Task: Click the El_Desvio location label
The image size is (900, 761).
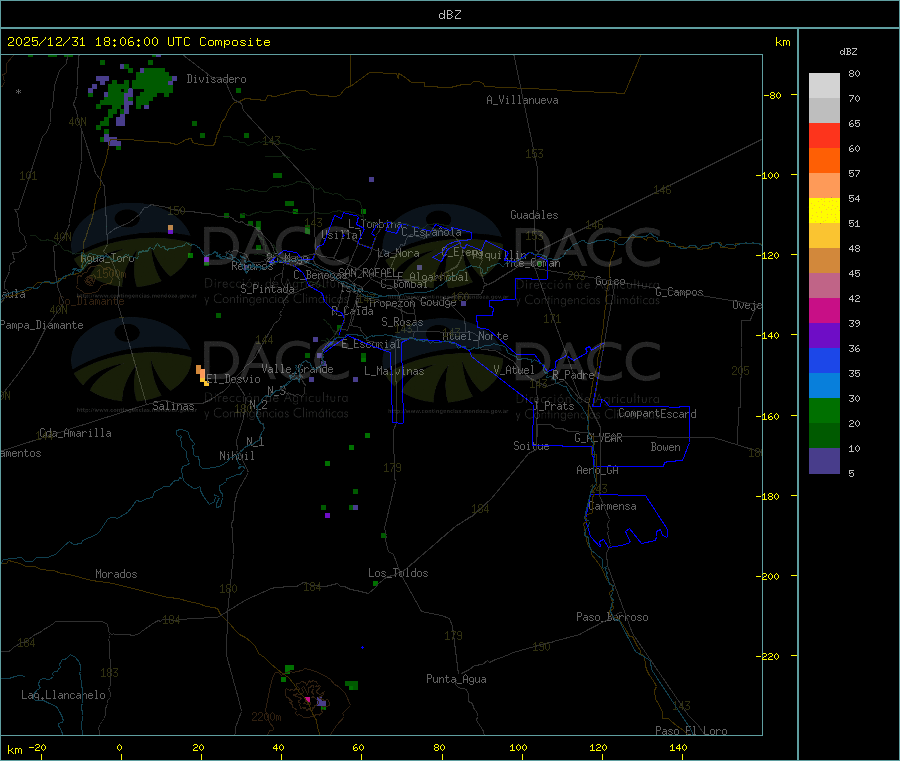Action: pyautogui.click(x=234, y=379)
